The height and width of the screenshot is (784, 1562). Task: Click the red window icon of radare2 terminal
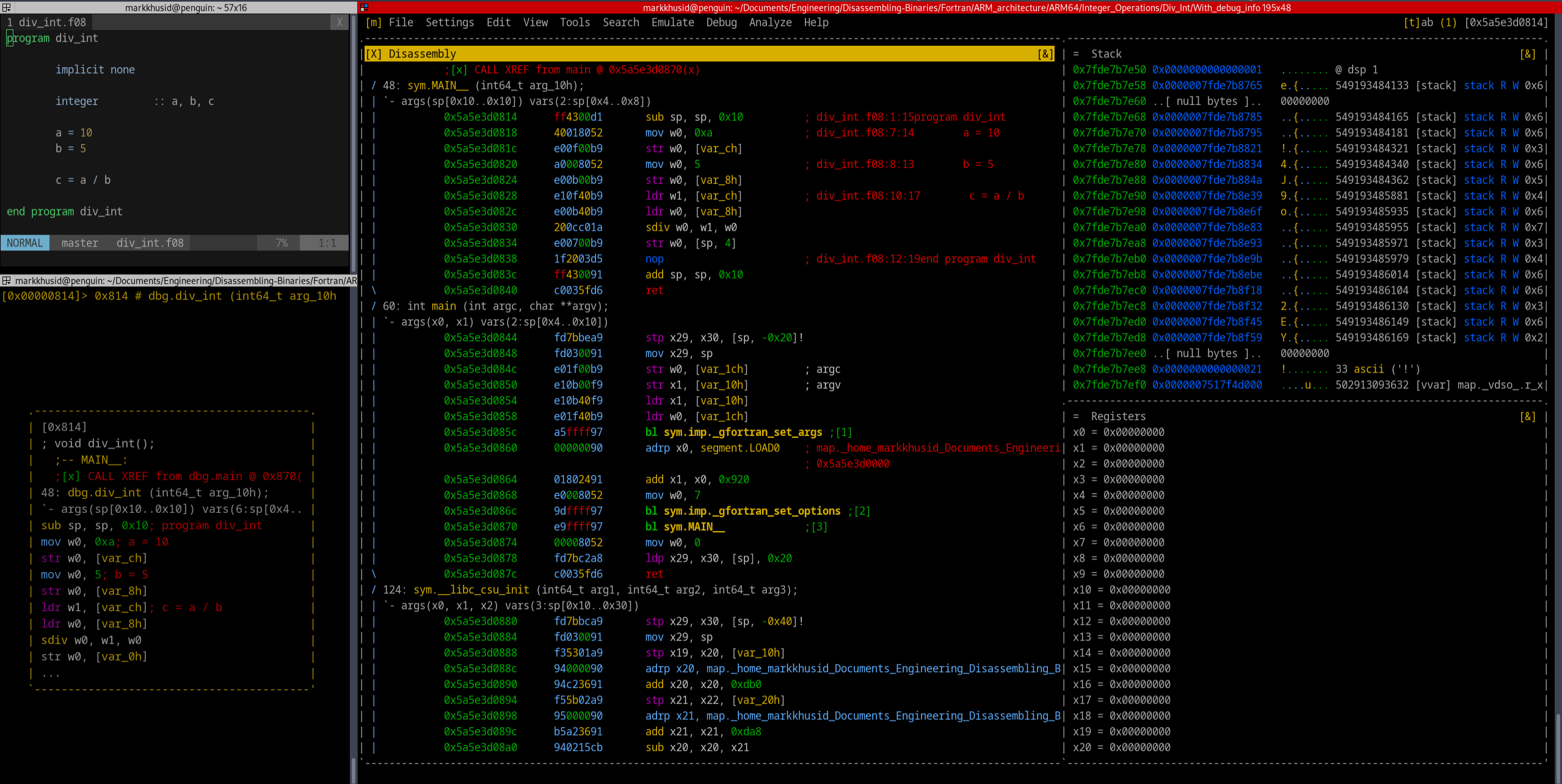(x=364, y=7)
